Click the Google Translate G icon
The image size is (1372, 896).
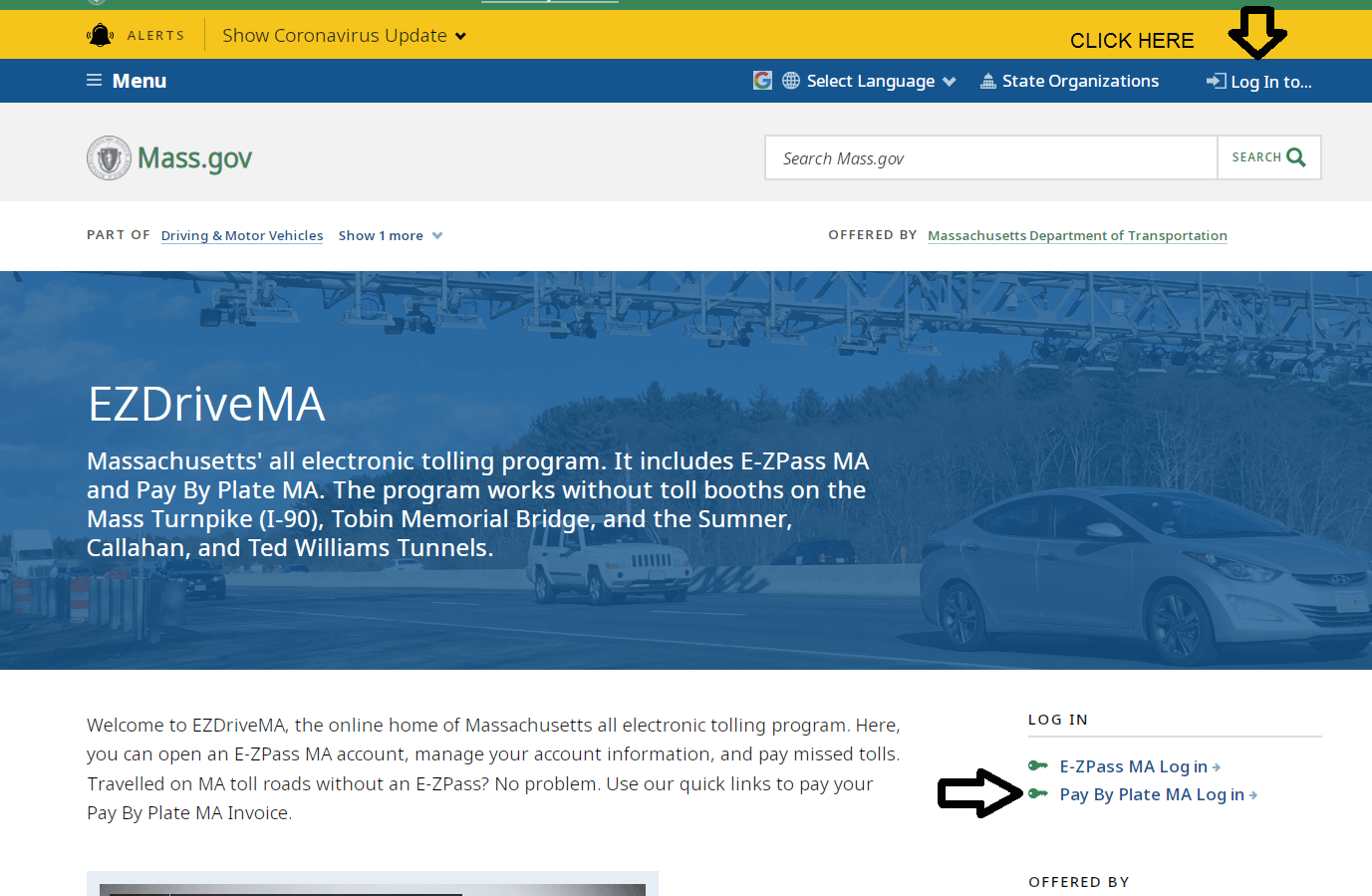click(x=762, y=81)
